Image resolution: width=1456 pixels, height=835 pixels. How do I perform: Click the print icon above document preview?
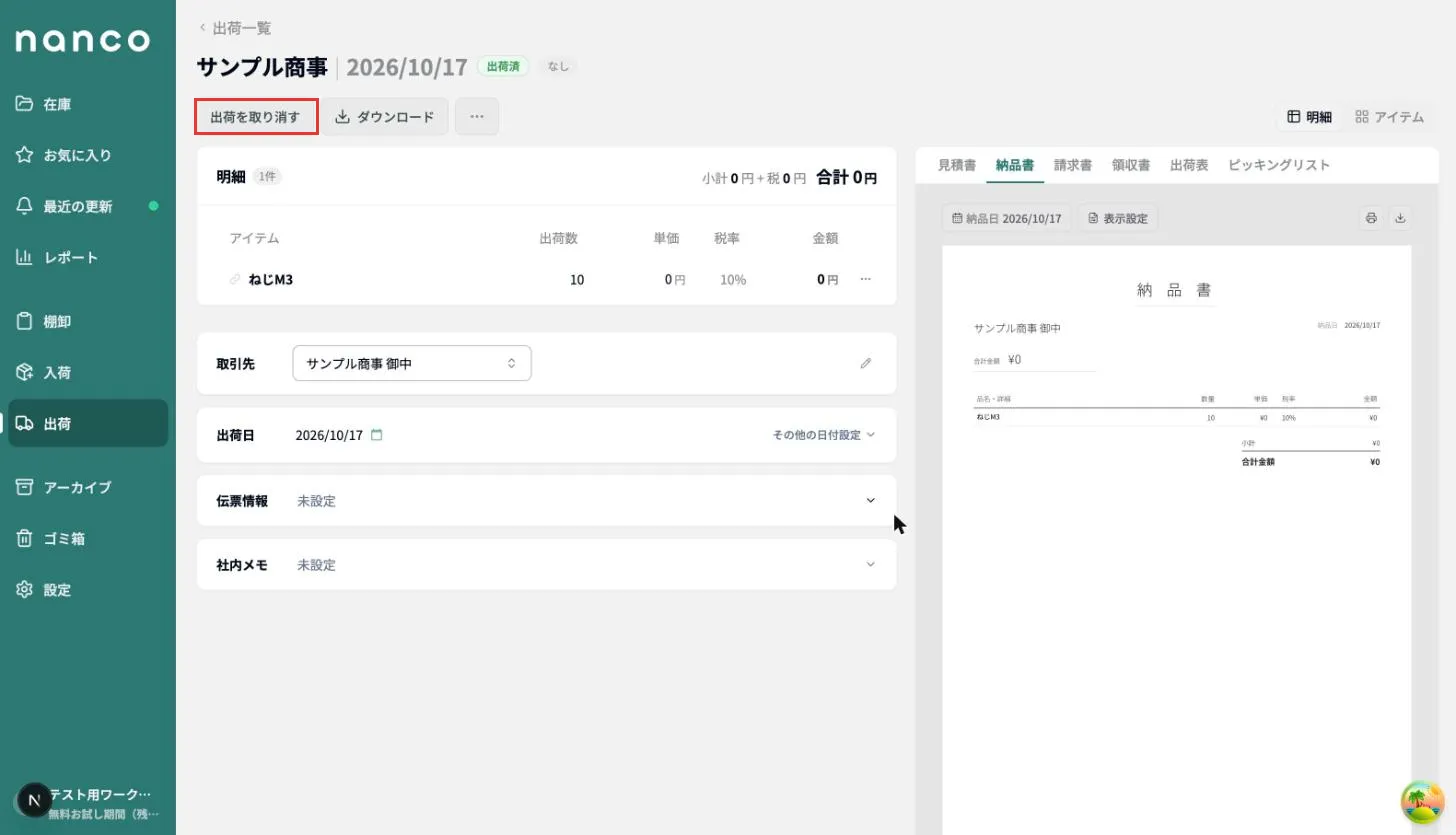[1371, 218]
